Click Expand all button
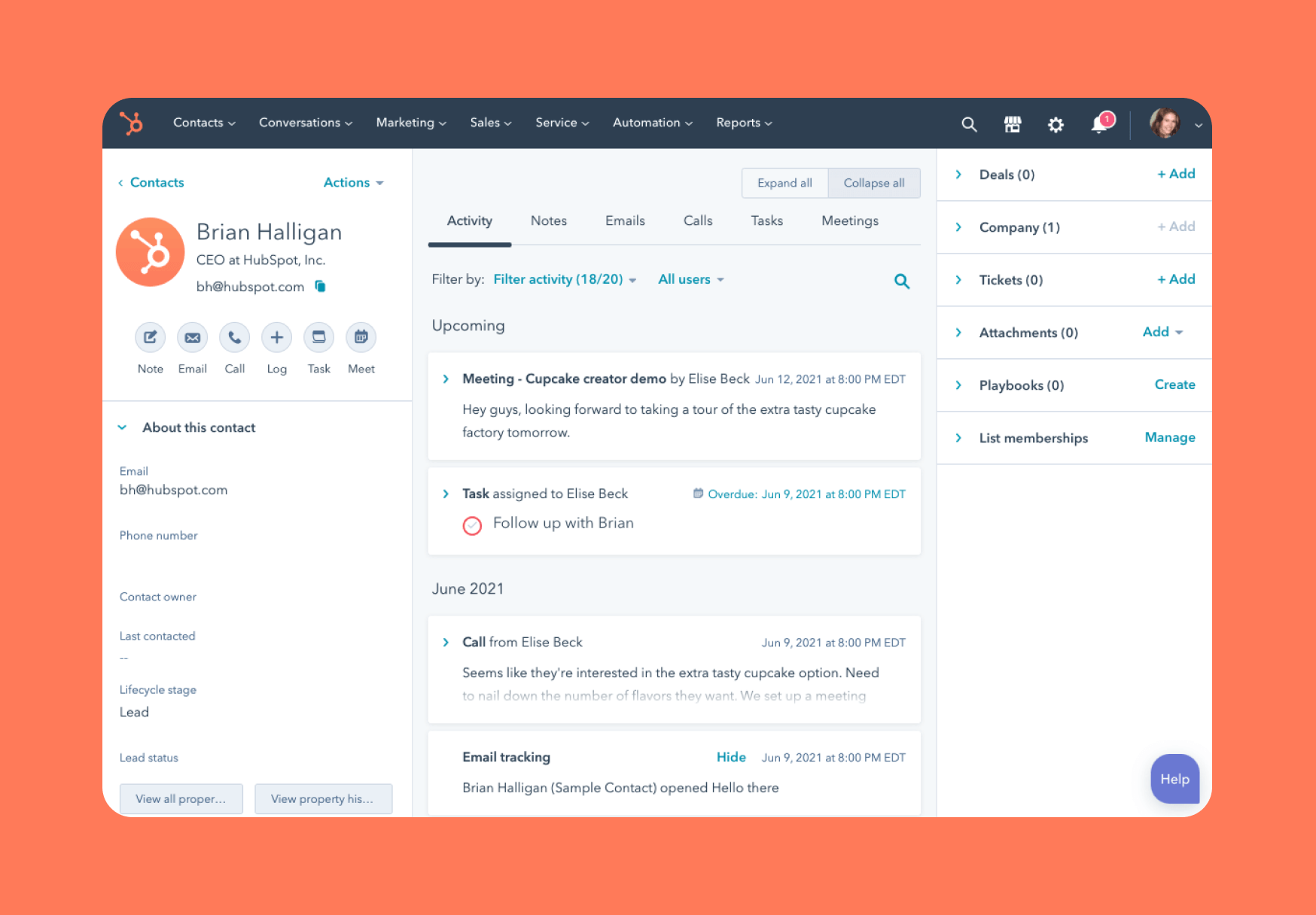Viewport: 1316px width, 915px height. pos(784,183)
